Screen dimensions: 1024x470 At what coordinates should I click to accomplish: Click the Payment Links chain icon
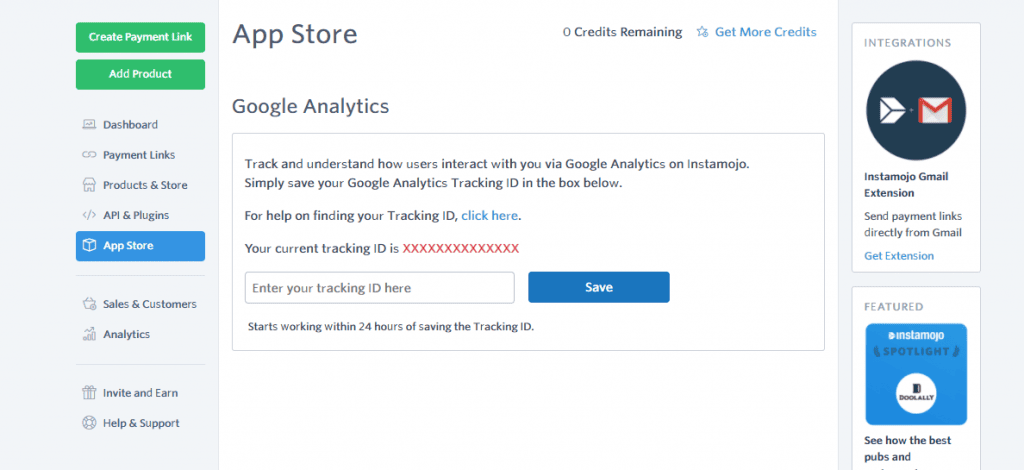88,155
